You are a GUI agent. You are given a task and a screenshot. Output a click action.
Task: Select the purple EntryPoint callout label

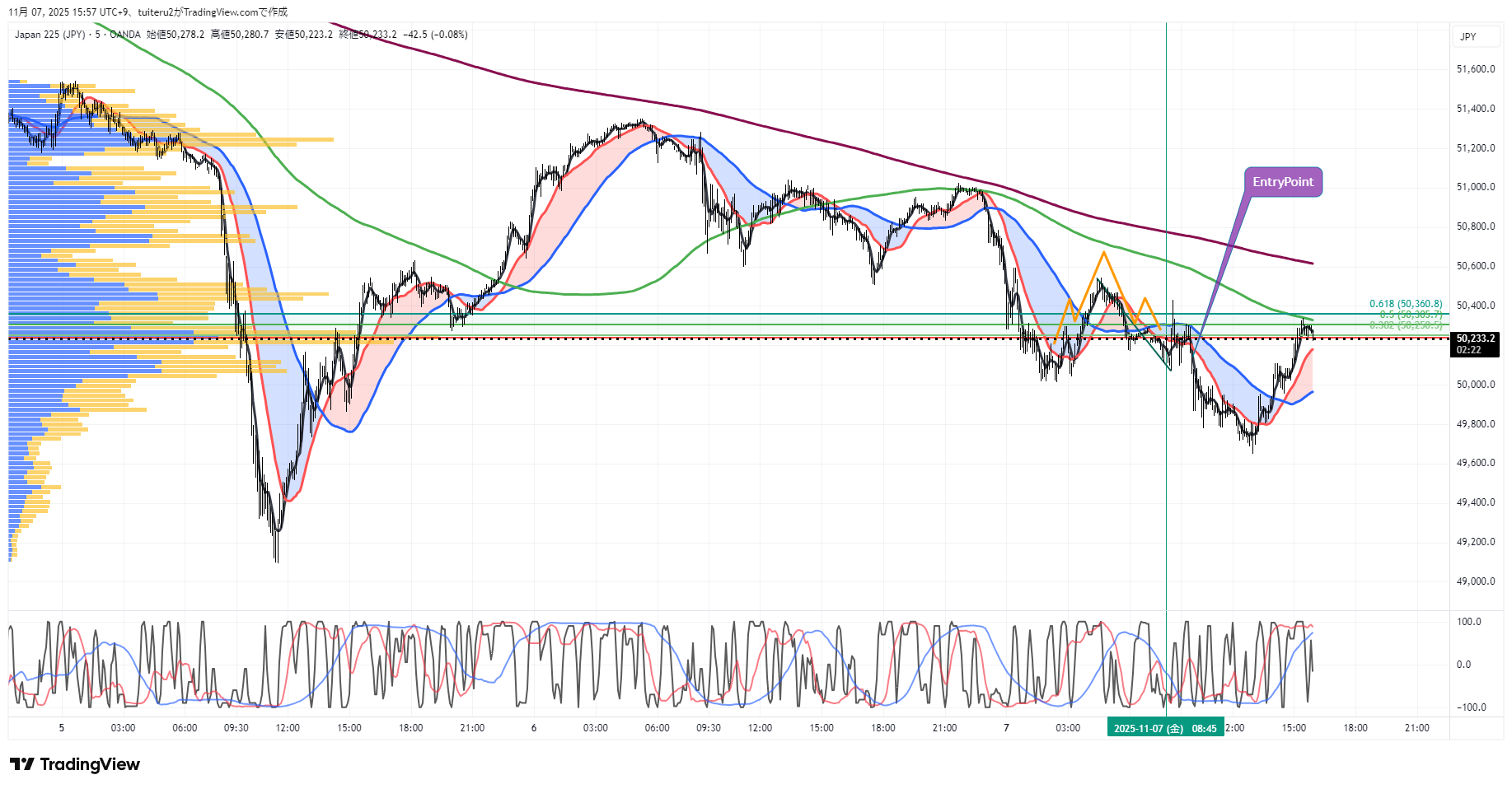point(1282,182)
